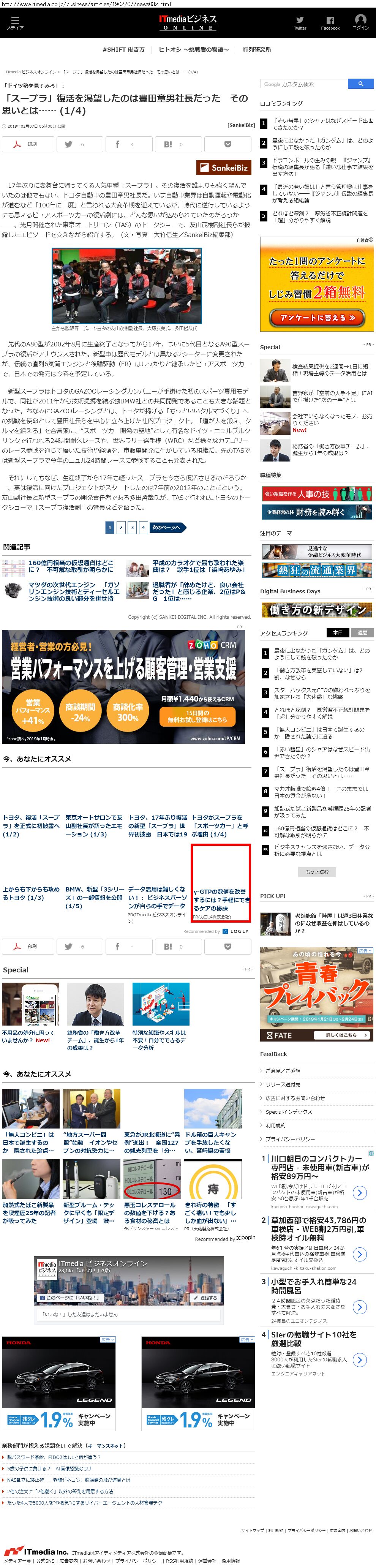Click 悪玉コレステロールの数値を下げる thumbnail
The image size is (376, 1568).
point(152,1179)
